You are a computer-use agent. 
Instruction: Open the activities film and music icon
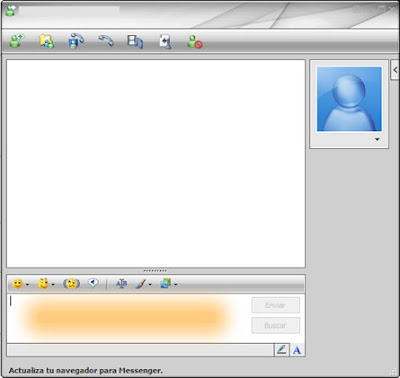pyautogui.click(x=135, y=42)
